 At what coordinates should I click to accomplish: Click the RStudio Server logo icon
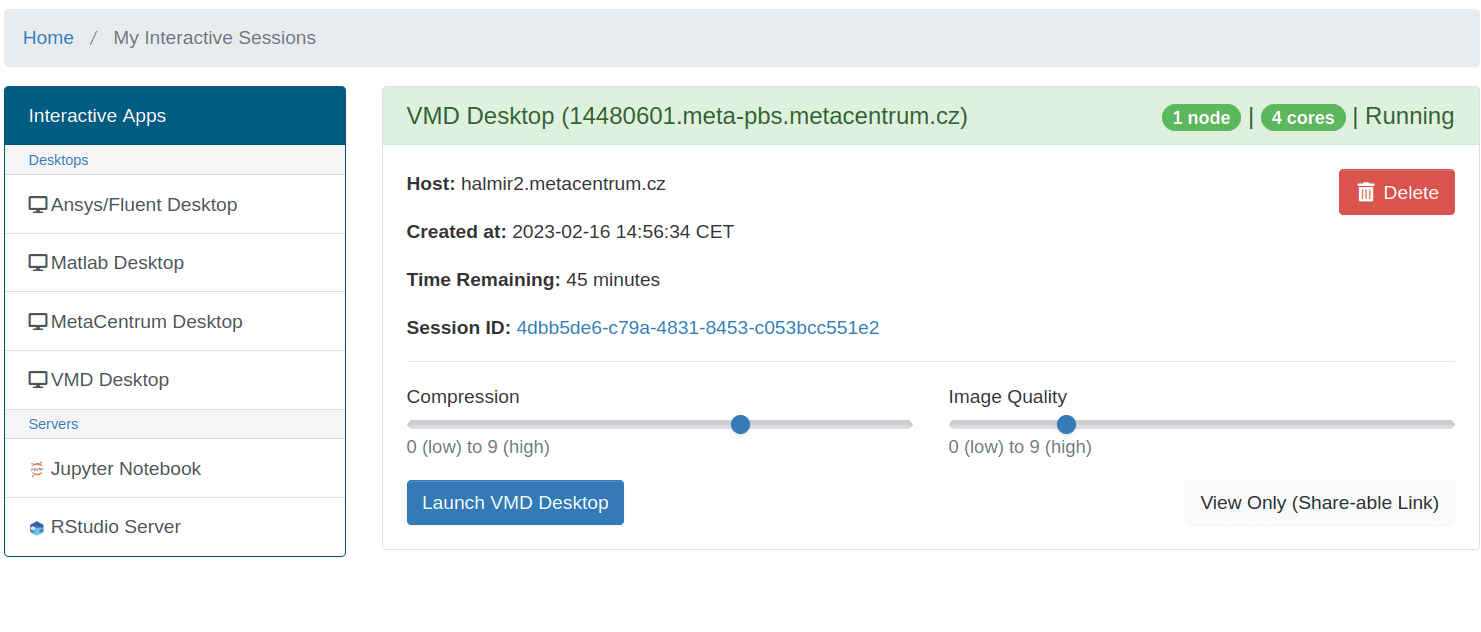(37, 528)
